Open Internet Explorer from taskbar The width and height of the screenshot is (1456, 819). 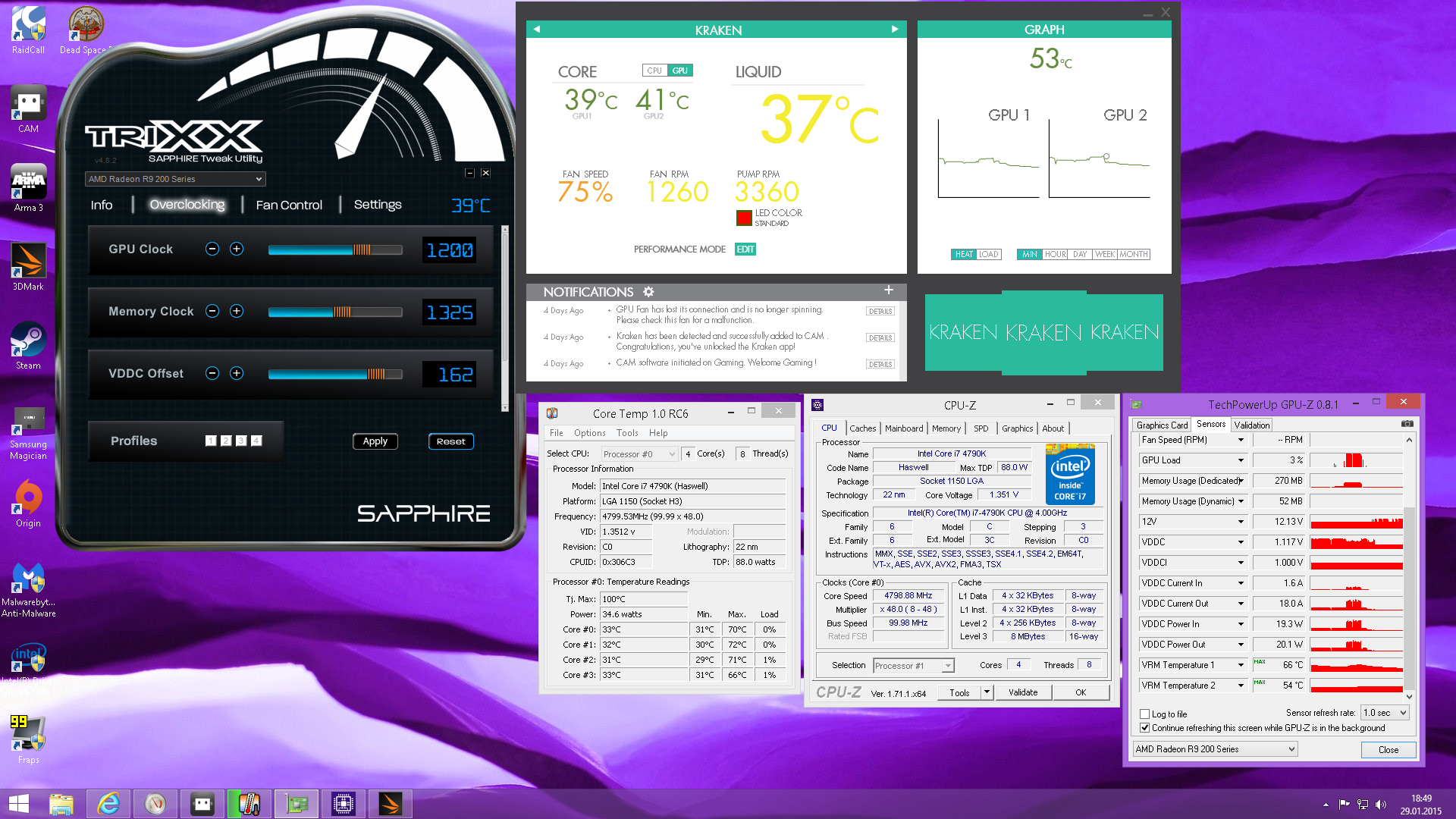[x=108, y=804]
